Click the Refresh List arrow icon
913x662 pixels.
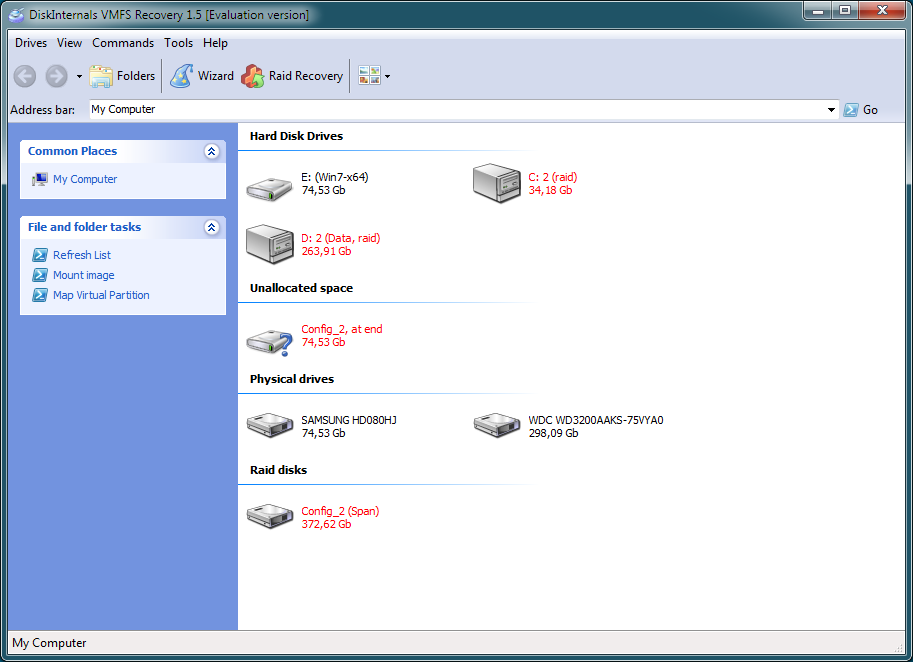coord(40,255)
